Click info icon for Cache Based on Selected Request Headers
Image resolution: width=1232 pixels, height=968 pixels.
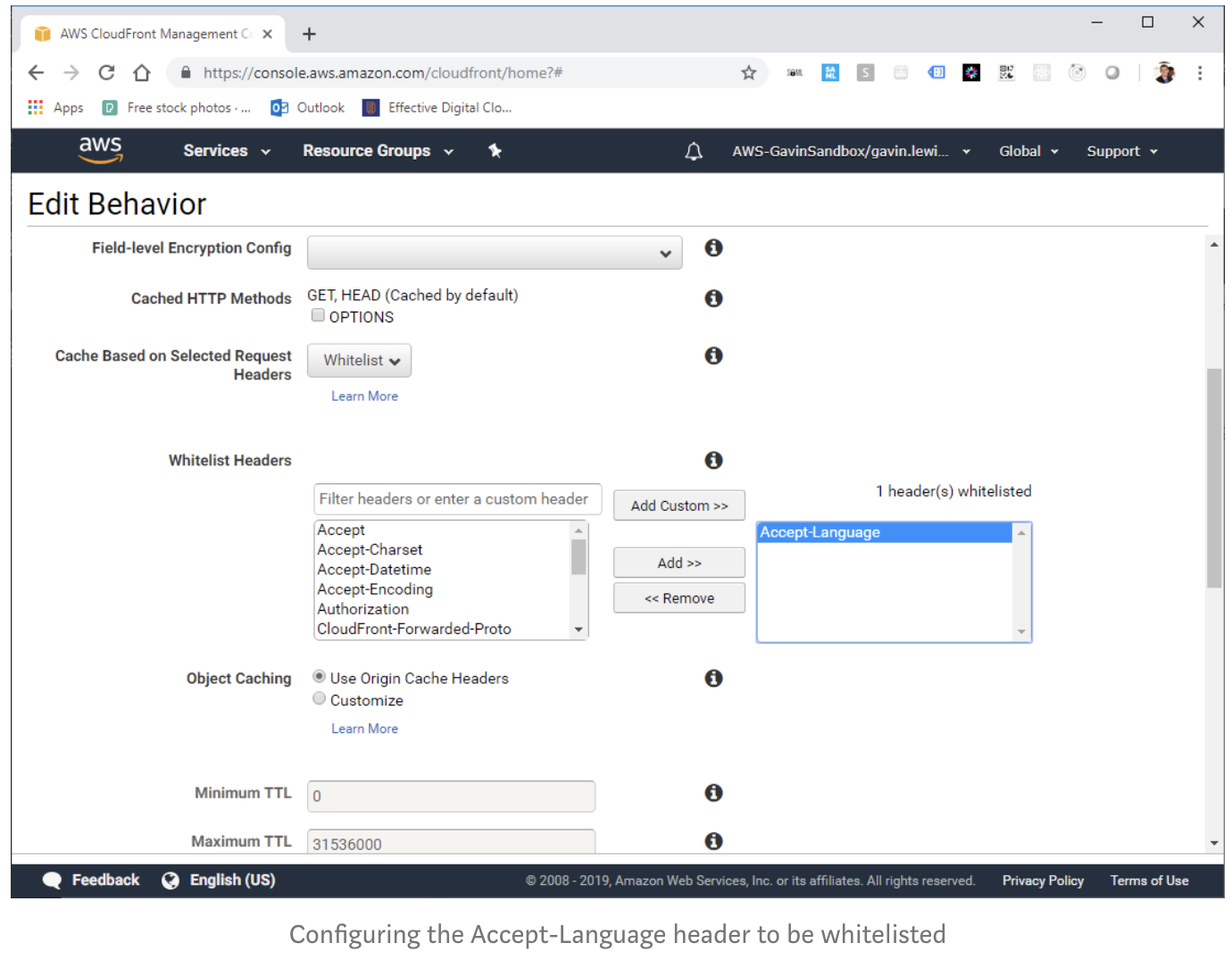coord(713,355)
